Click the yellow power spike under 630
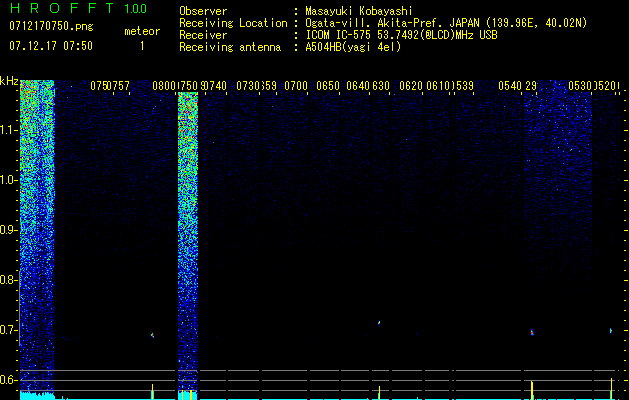 pyautogui.click(x=379, y=393)
